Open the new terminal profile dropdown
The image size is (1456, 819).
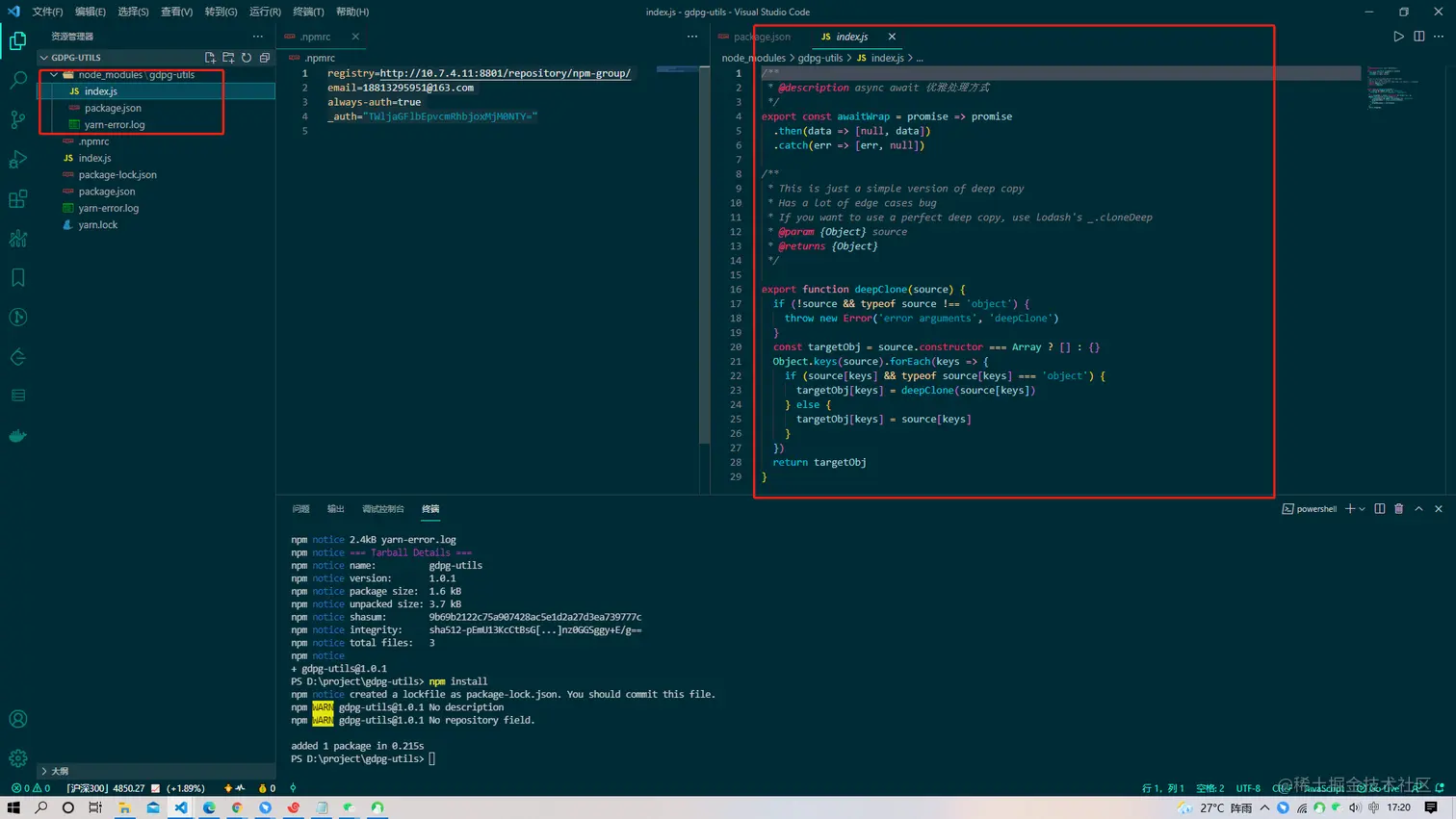pyautogui.click(x=1362, y=509)
